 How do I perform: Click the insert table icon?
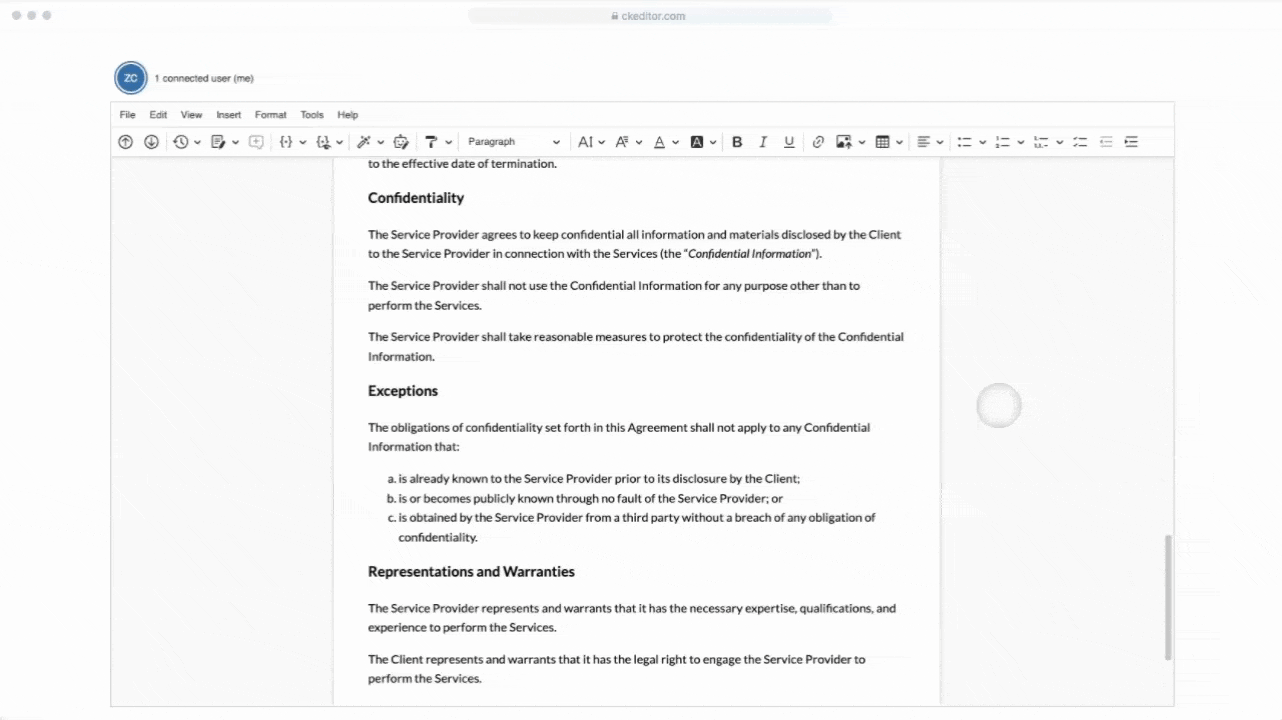click(882, 142)
